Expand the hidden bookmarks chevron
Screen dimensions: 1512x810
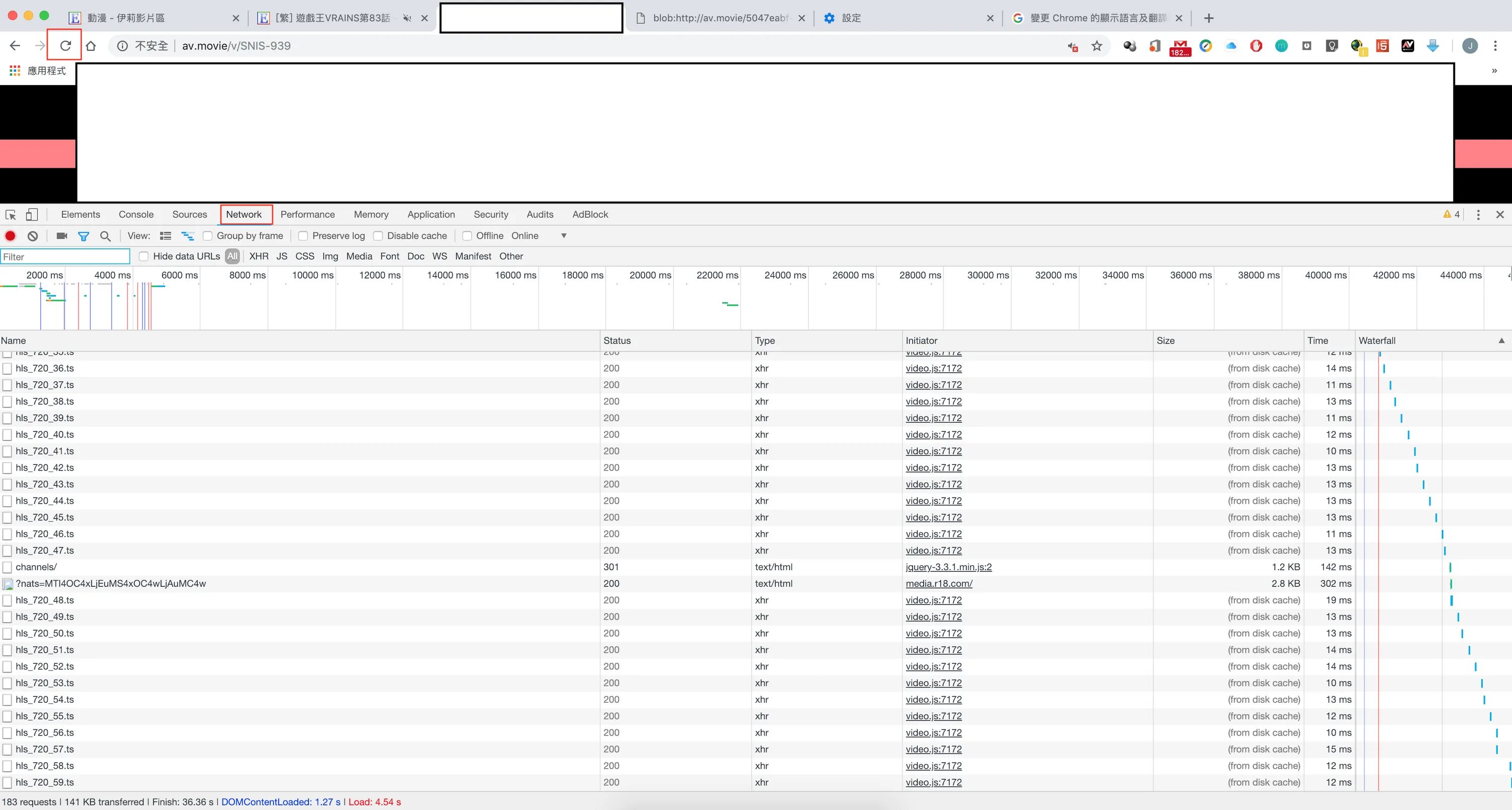1494,71
